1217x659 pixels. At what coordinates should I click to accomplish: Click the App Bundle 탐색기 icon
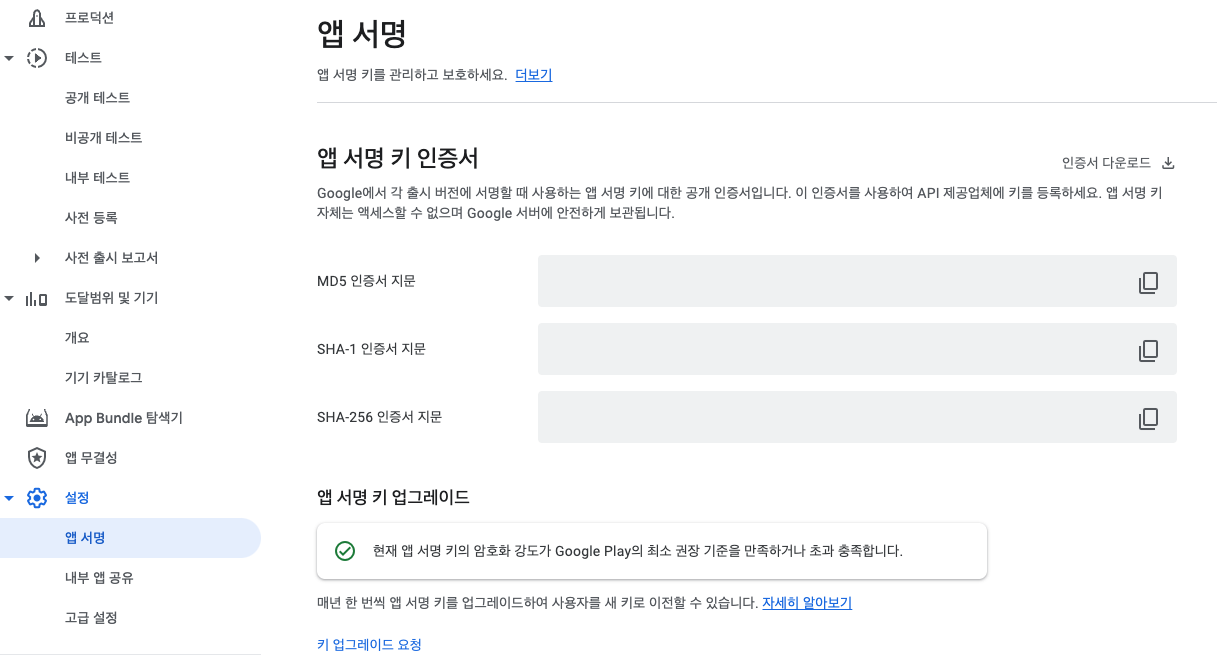37,418
